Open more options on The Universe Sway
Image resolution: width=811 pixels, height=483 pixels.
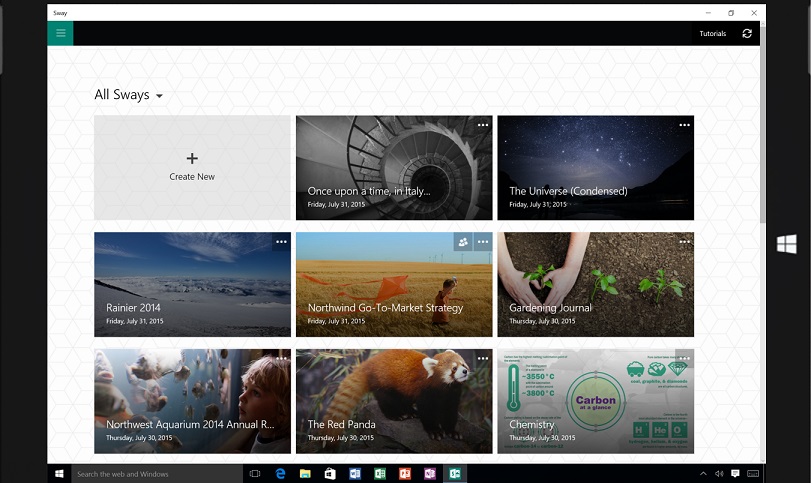[x=685, y=125]
